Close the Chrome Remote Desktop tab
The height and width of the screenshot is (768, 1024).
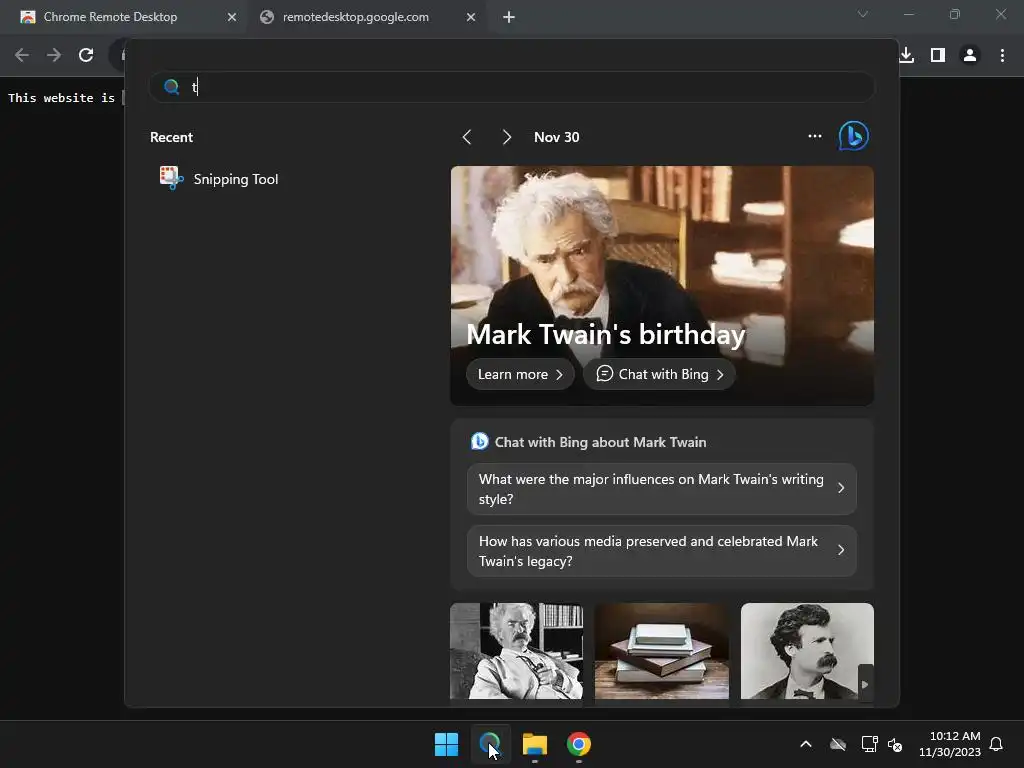point(232,17)
